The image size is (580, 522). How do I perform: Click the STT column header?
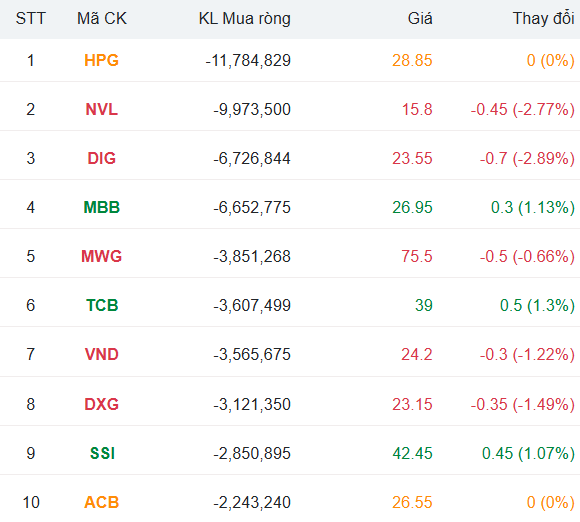click(31, 18)
